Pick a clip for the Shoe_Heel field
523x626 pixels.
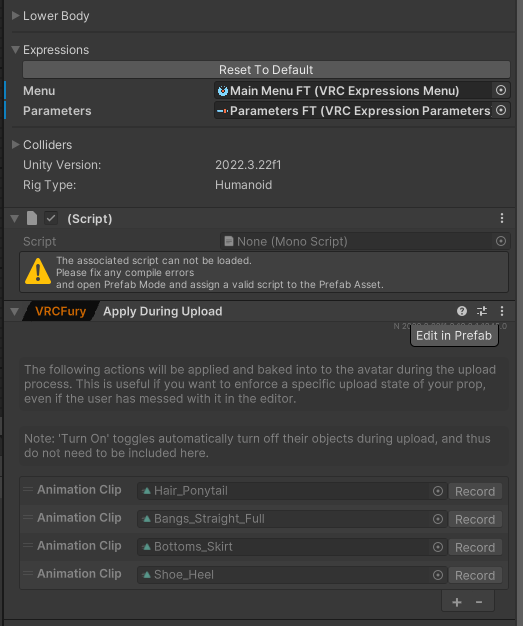438,575
